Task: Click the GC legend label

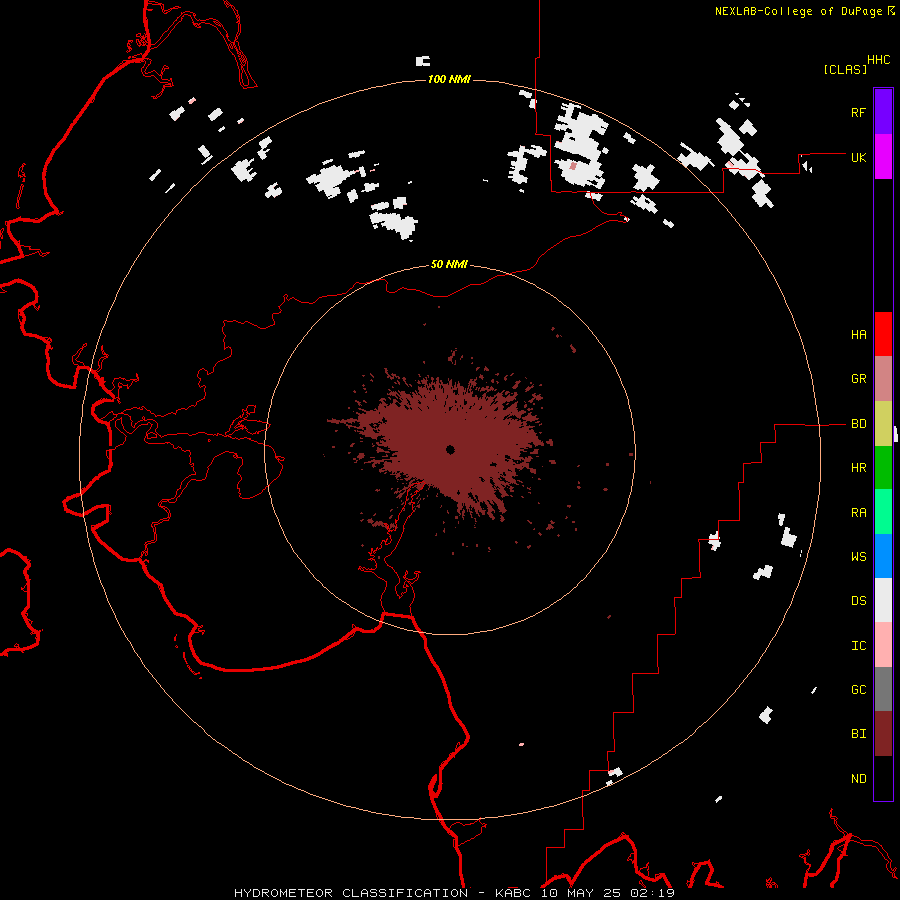Action: pos(858,689)
